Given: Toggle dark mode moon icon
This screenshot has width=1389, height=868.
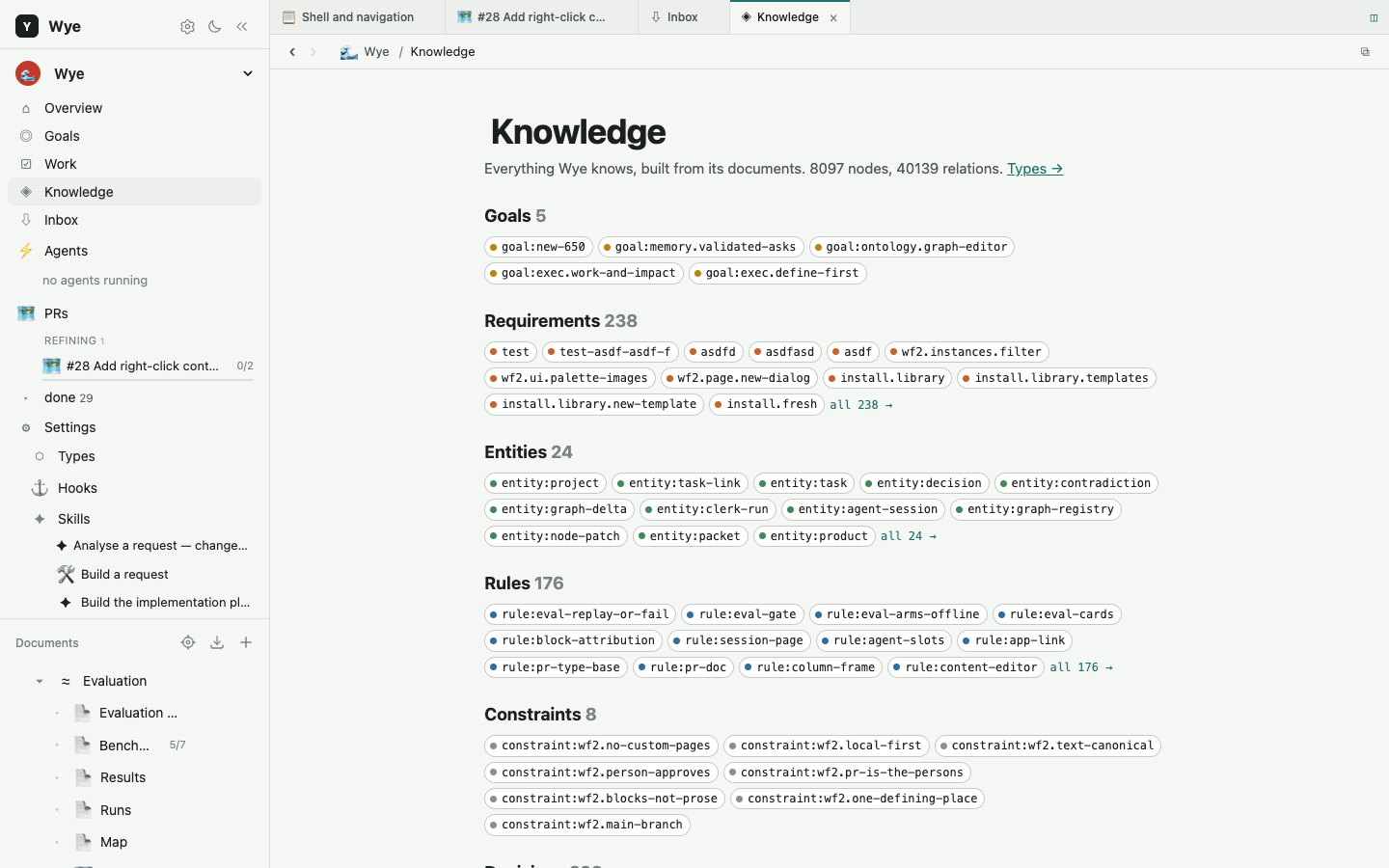Looking at the screenshot, I should 215,27.
